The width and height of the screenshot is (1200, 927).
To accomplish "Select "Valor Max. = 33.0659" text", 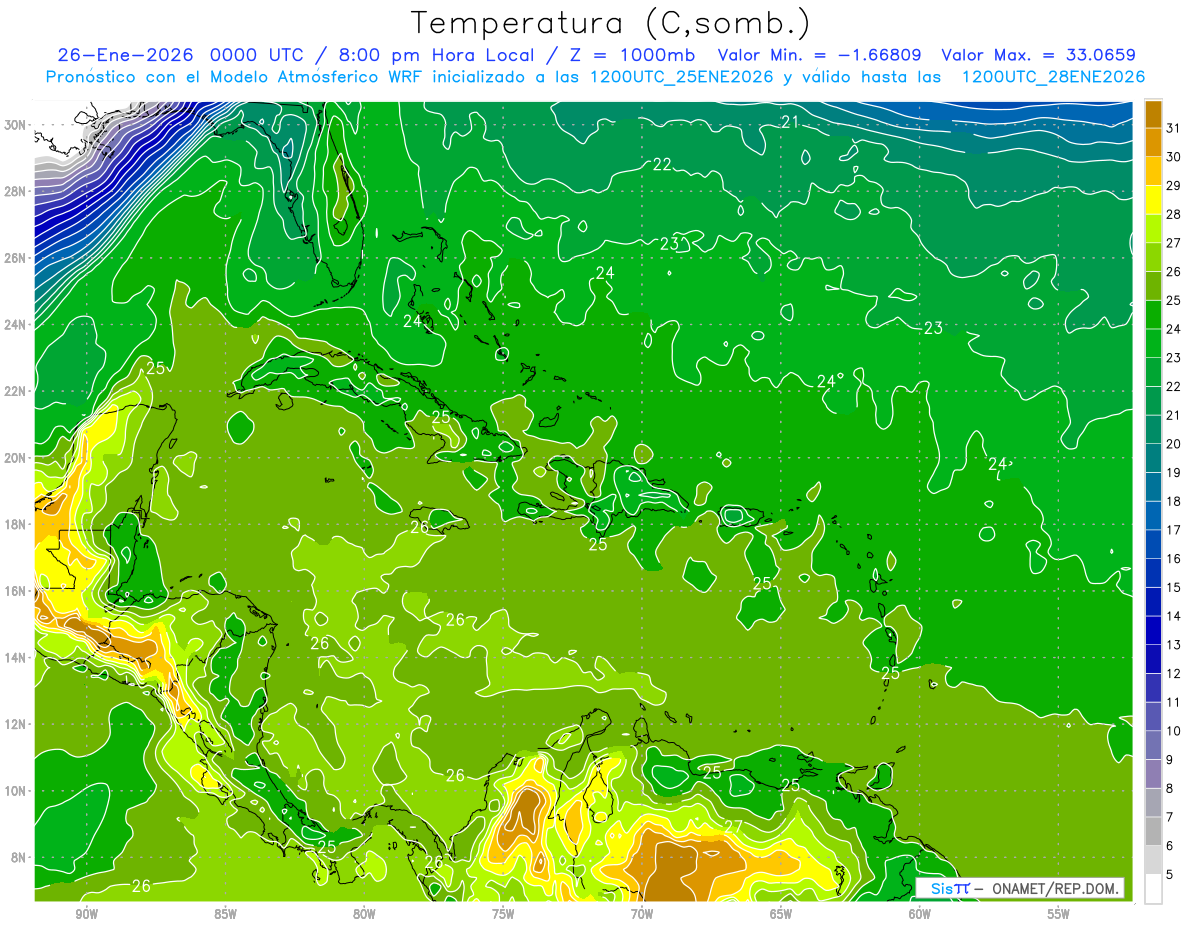I will click(x=1039, y=55).
